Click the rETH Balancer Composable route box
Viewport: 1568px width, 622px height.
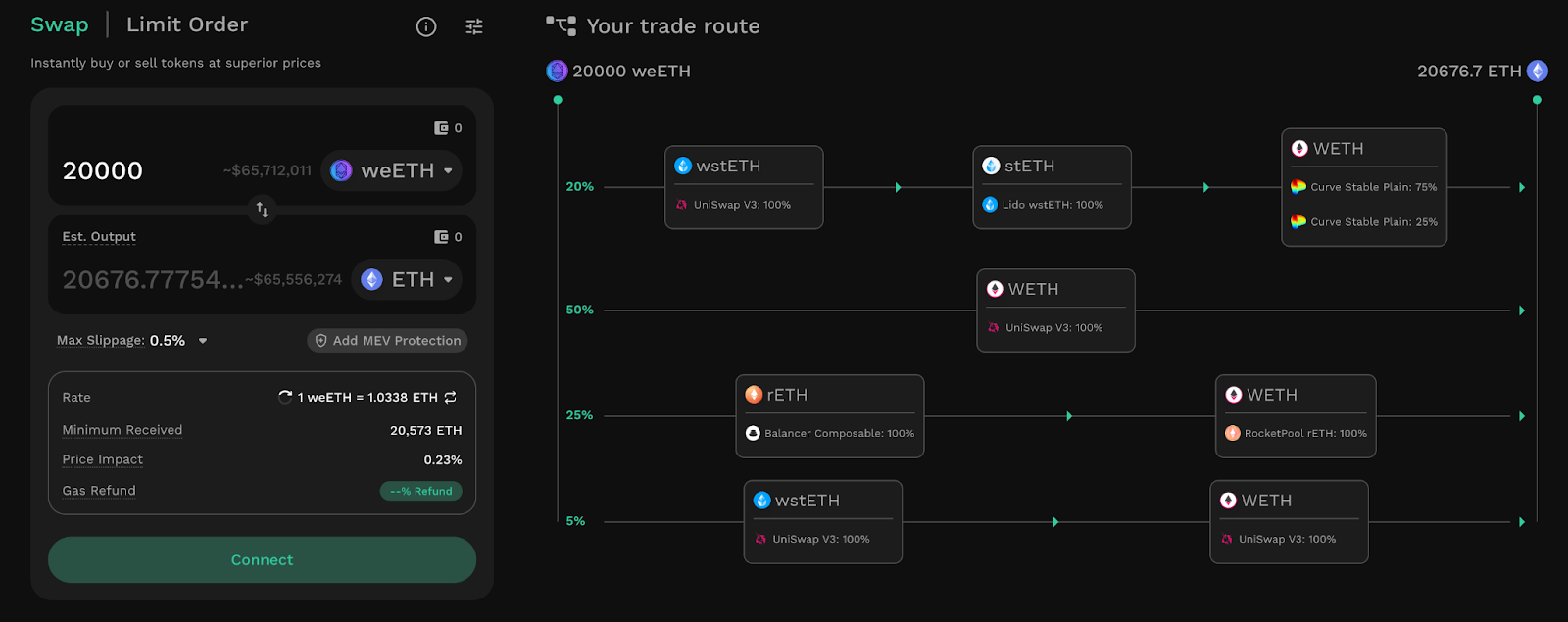[829, 415]
